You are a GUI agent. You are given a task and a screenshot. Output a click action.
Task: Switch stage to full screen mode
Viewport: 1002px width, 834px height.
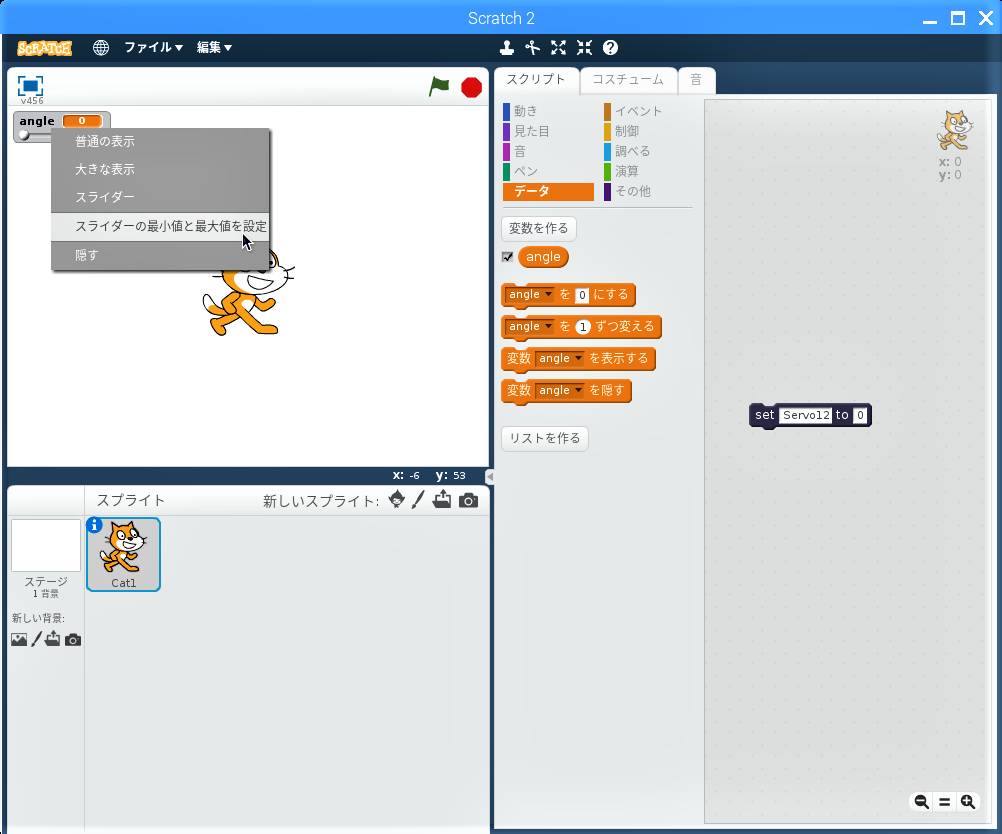click(31, 86)
